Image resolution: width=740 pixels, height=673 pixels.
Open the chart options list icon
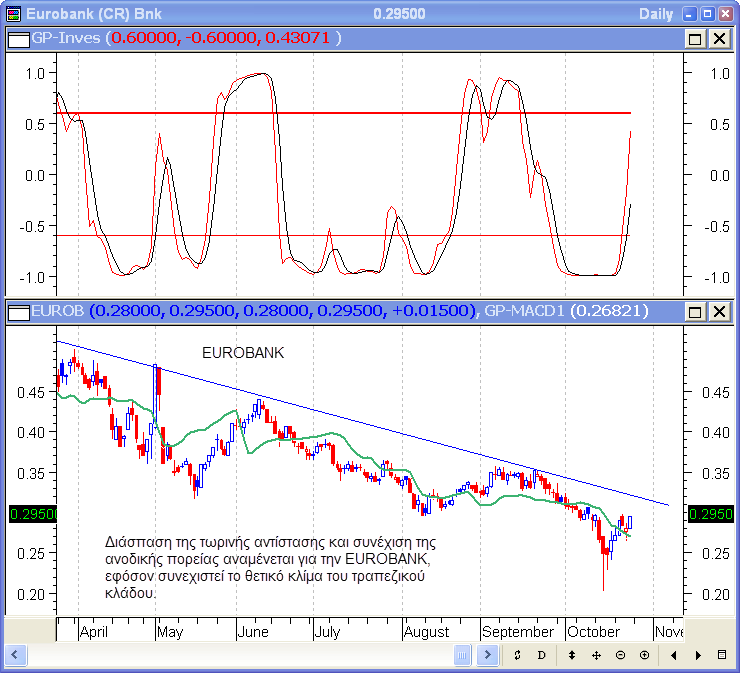pyautogui.click(x=722, y=655)
